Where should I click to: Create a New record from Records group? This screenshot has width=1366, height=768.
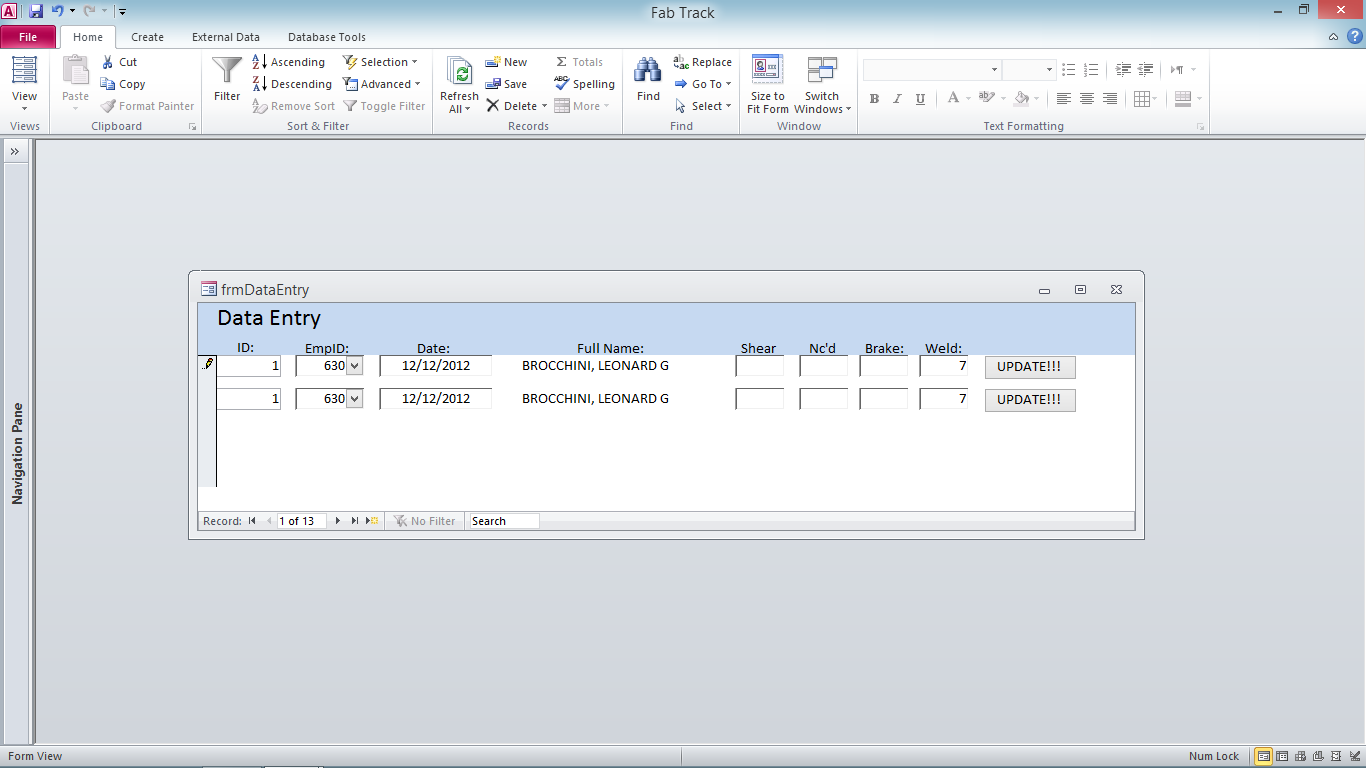pyautogui.click(x=506, y=62)
